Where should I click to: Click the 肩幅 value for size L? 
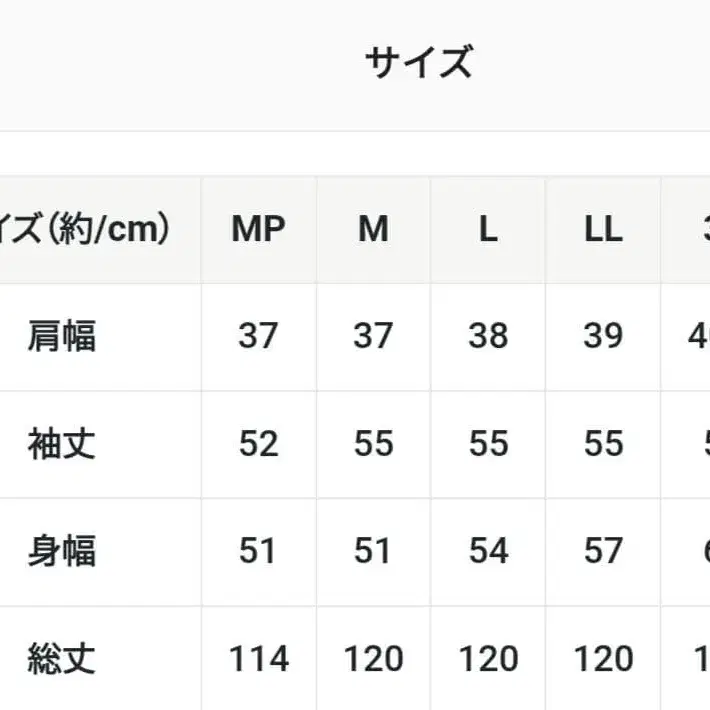[488, 336]
